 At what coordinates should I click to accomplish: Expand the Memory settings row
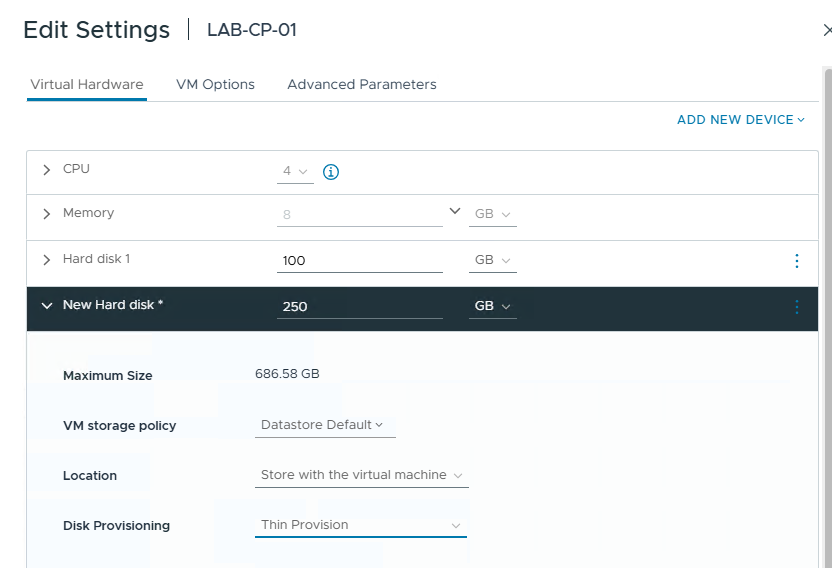click(x=46, y=214)
